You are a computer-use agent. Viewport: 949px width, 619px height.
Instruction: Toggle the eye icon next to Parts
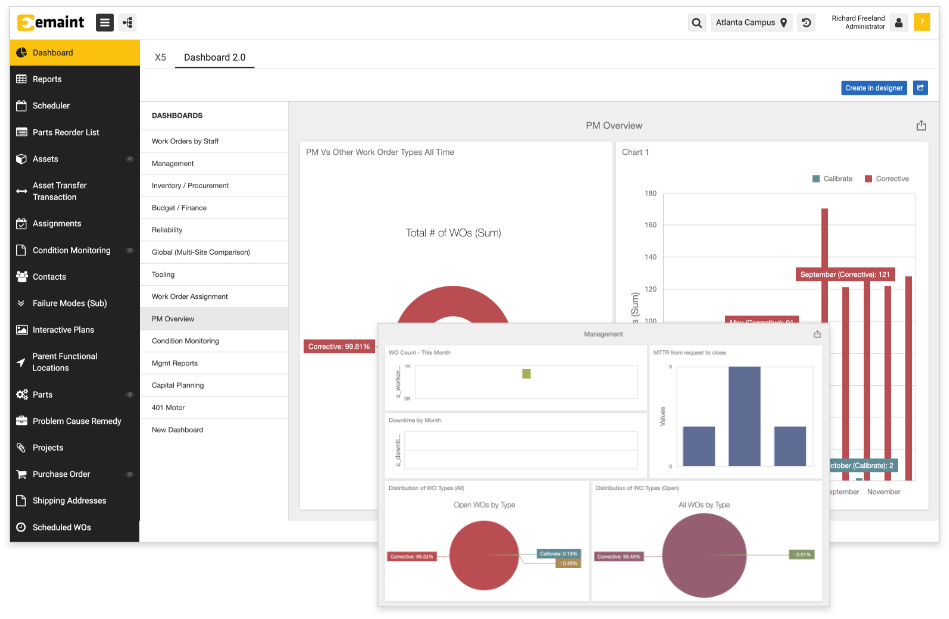[130, 395]
